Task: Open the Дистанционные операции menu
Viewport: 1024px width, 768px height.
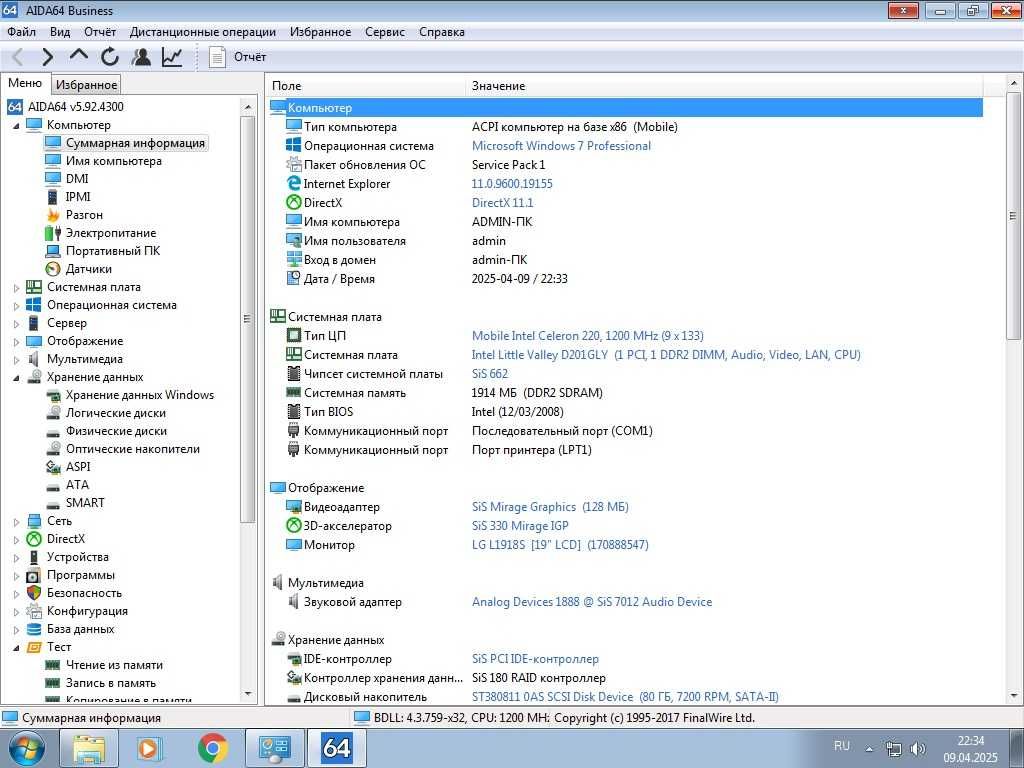Action: pyautogui.click(x=202, y=32)
